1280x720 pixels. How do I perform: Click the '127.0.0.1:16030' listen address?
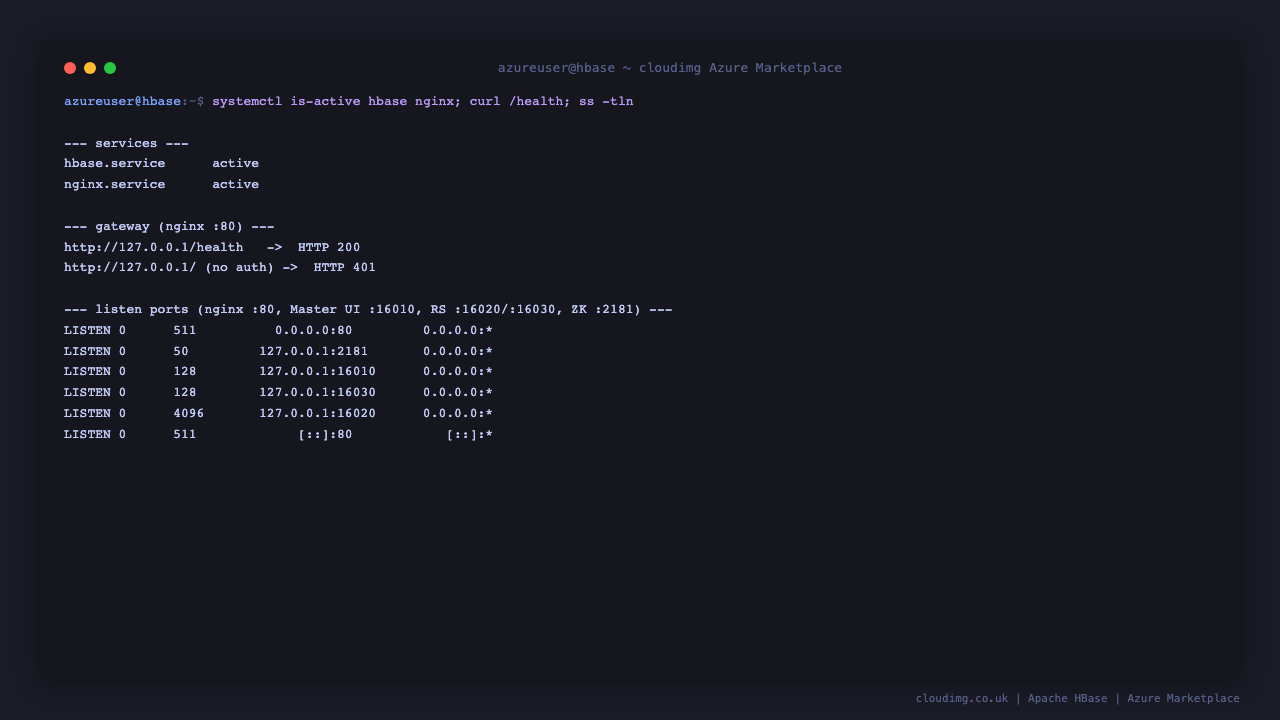(x=318, y=393)
